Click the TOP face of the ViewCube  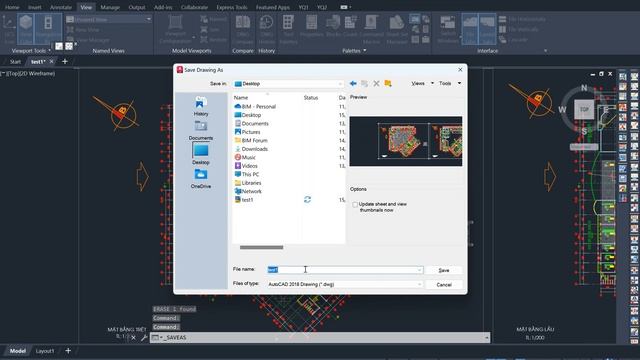(584, 109)
